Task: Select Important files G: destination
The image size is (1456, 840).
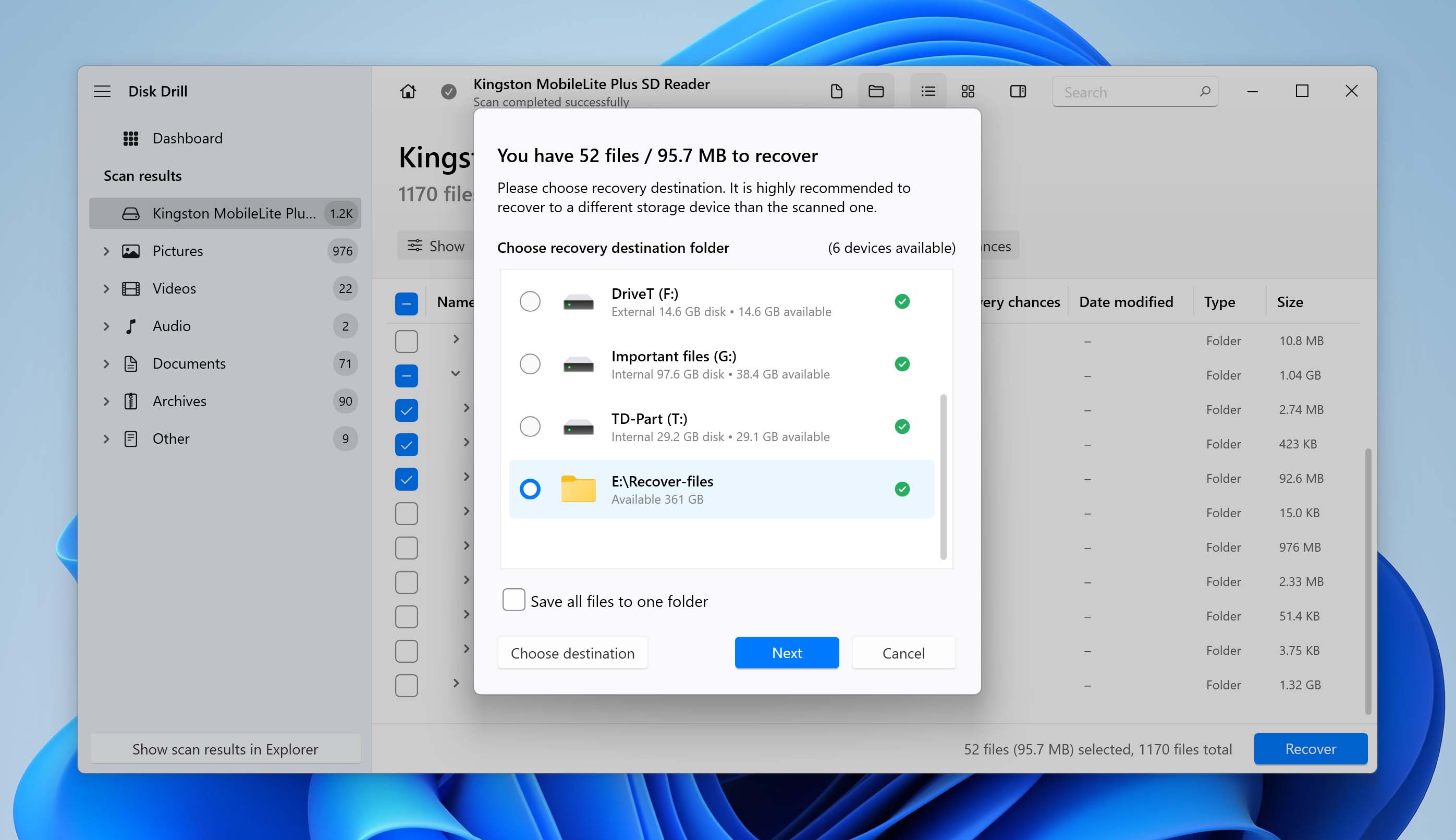Action: pyautogui.click(x=529, y=364)
